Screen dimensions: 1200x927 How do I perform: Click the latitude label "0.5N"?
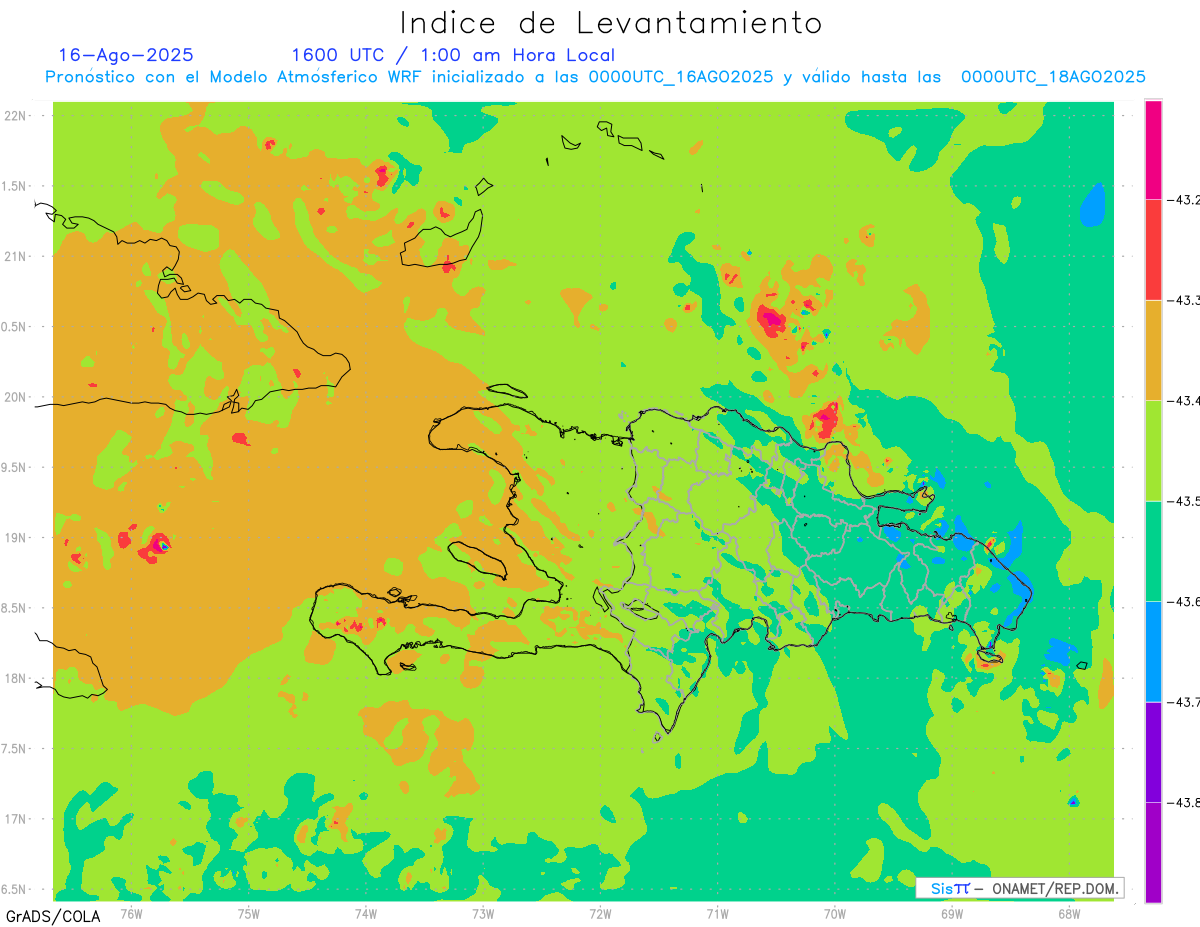coord(14,327)
